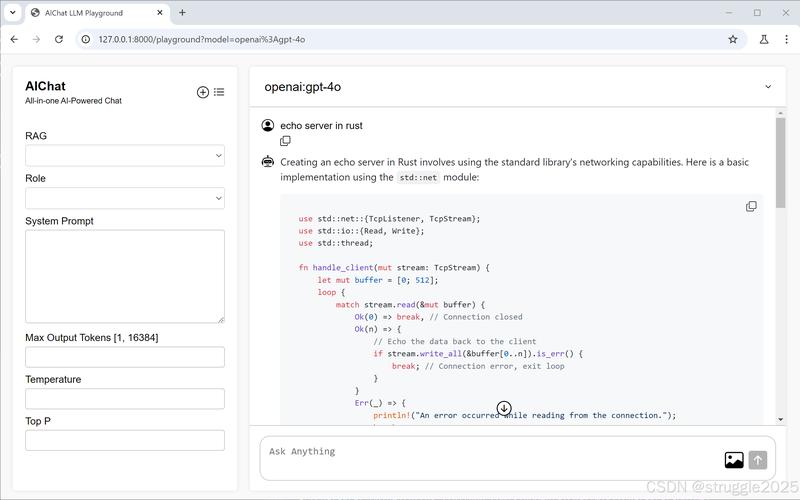The height and width of the screenshot is (500, 800).
Task: View site information icon in address bar
Action: click(x=86, y=39)
